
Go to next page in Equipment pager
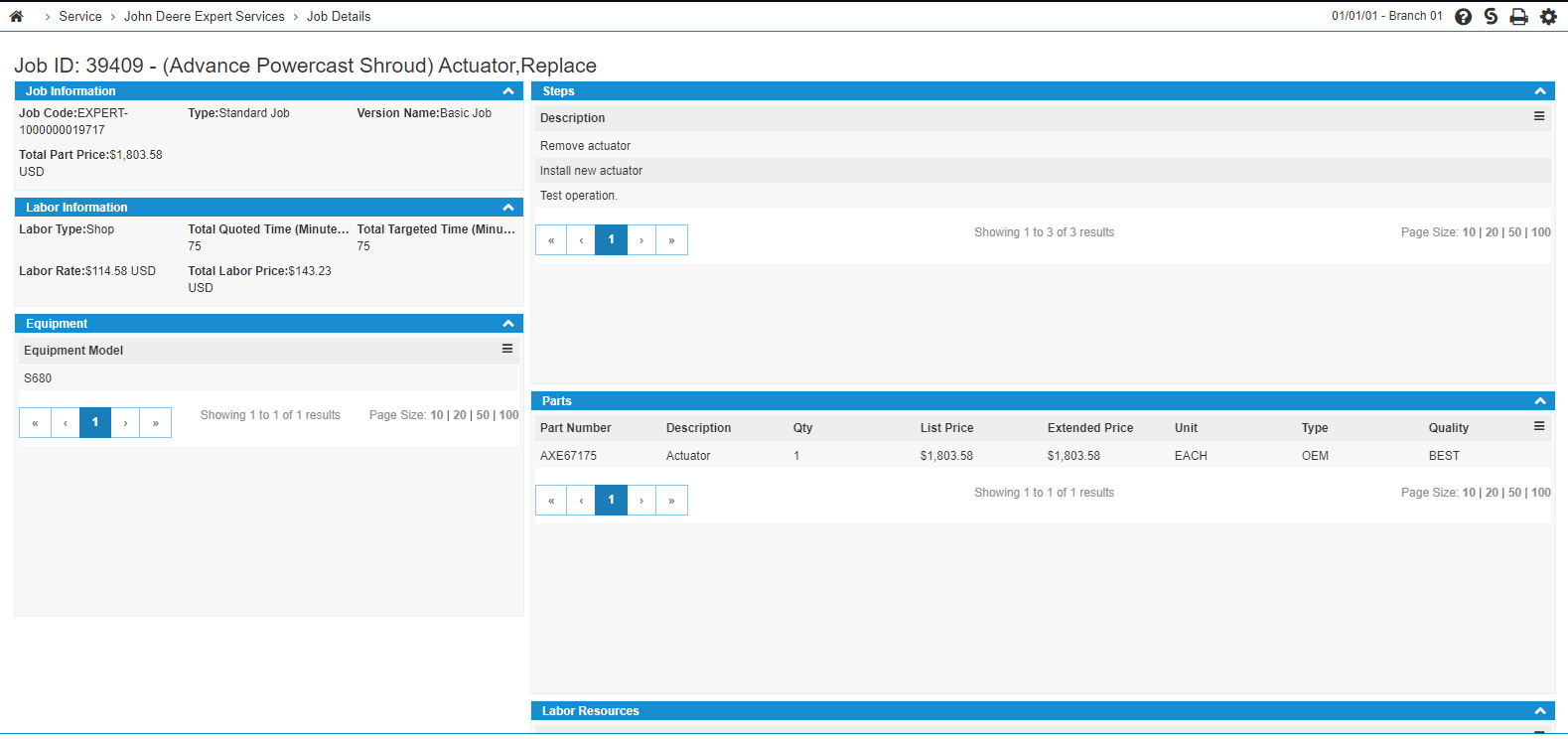coord(125,422)
